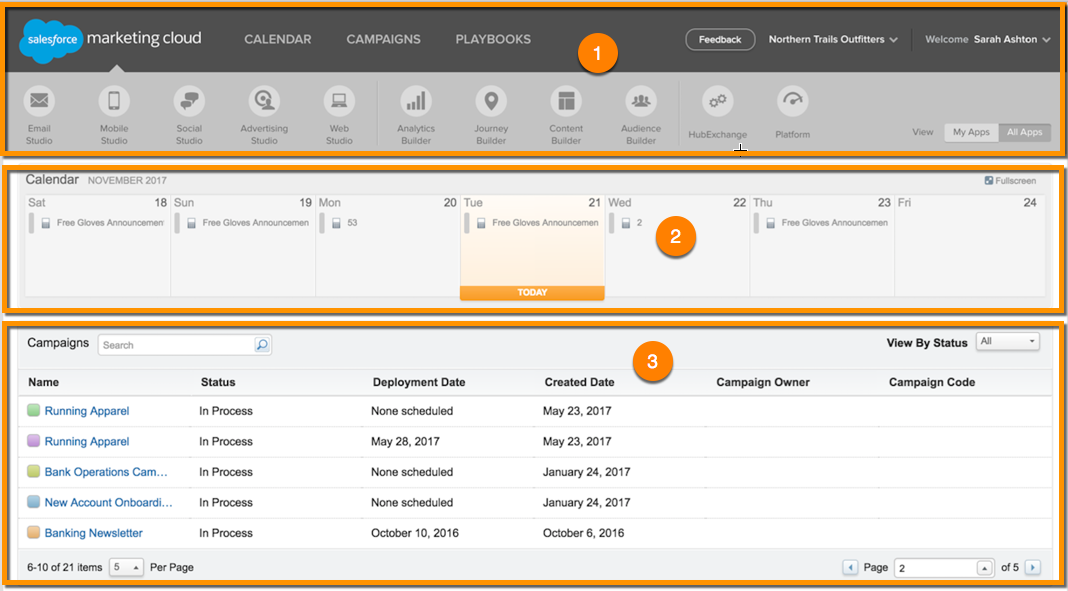Image resolution: width=1068 pixels, height=591 pixels.
Task: Click the Salesforce cloud logo
Action: tap(51, 40)
